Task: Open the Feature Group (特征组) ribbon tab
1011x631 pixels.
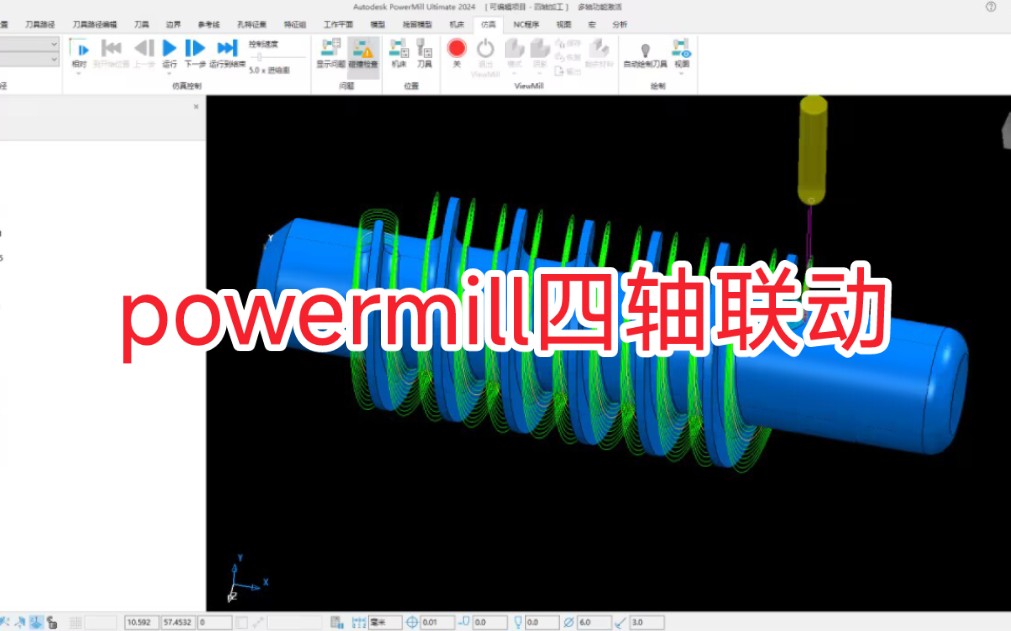Action: tap(295, 24)
